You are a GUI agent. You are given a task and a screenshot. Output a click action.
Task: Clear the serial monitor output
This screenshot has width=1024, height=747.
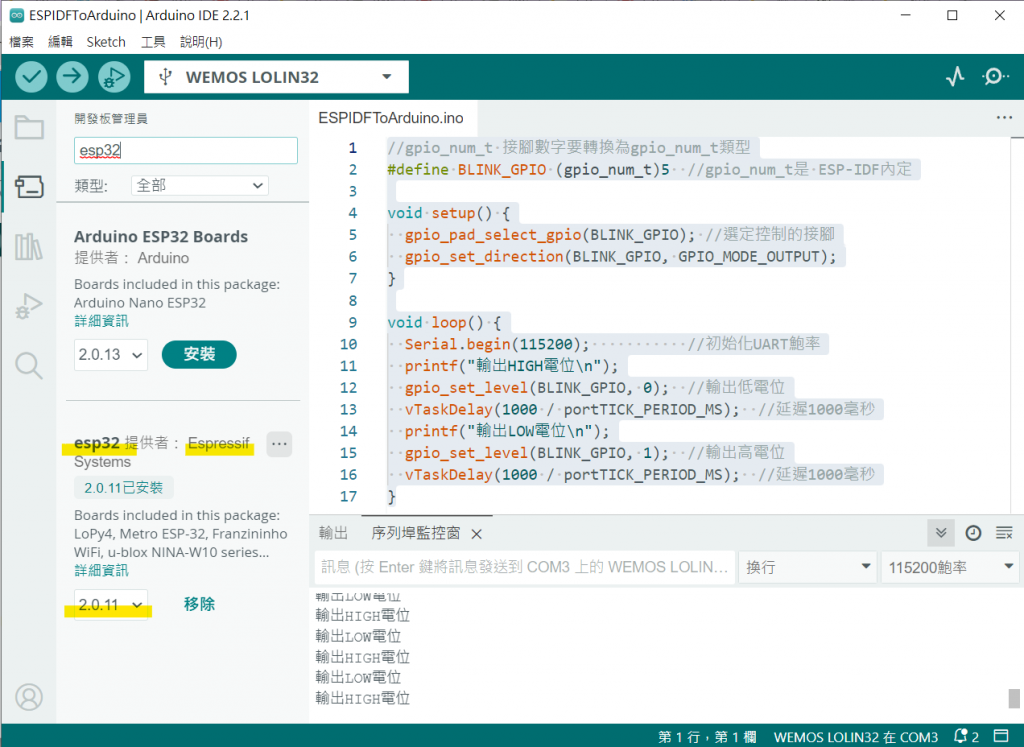[1004, 533]
